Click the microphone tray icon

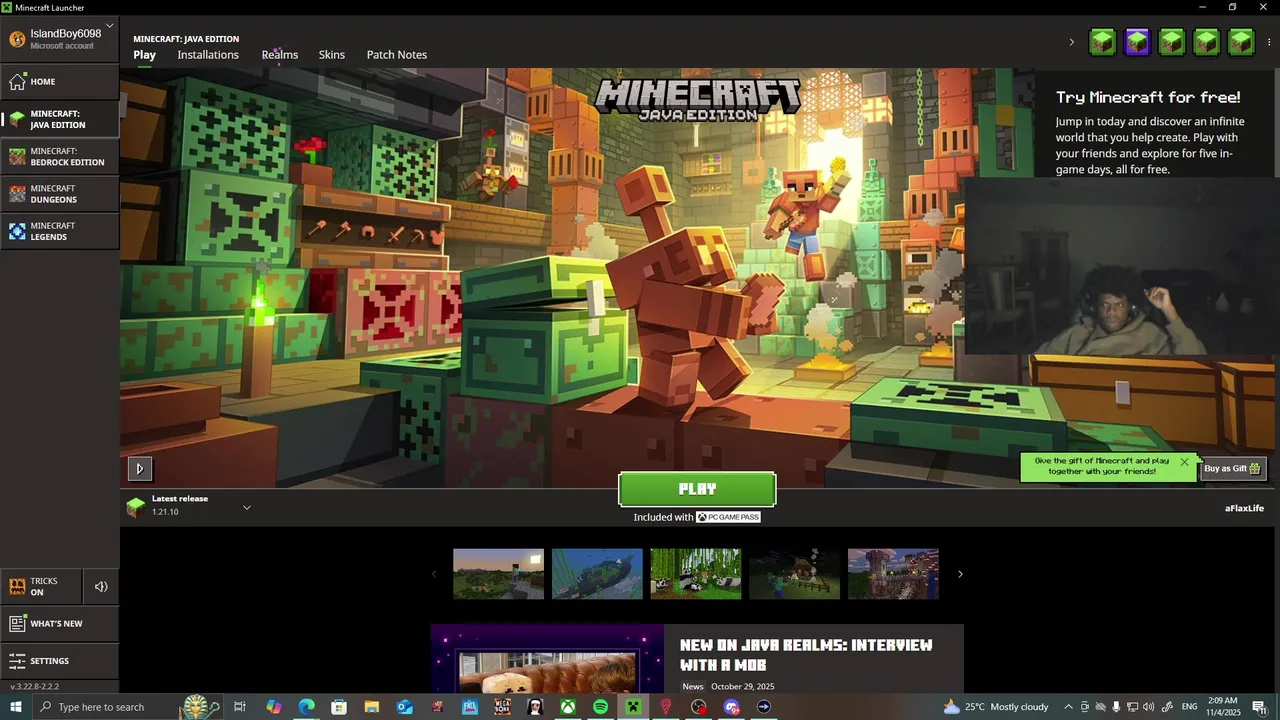[x=1116, y=707]
